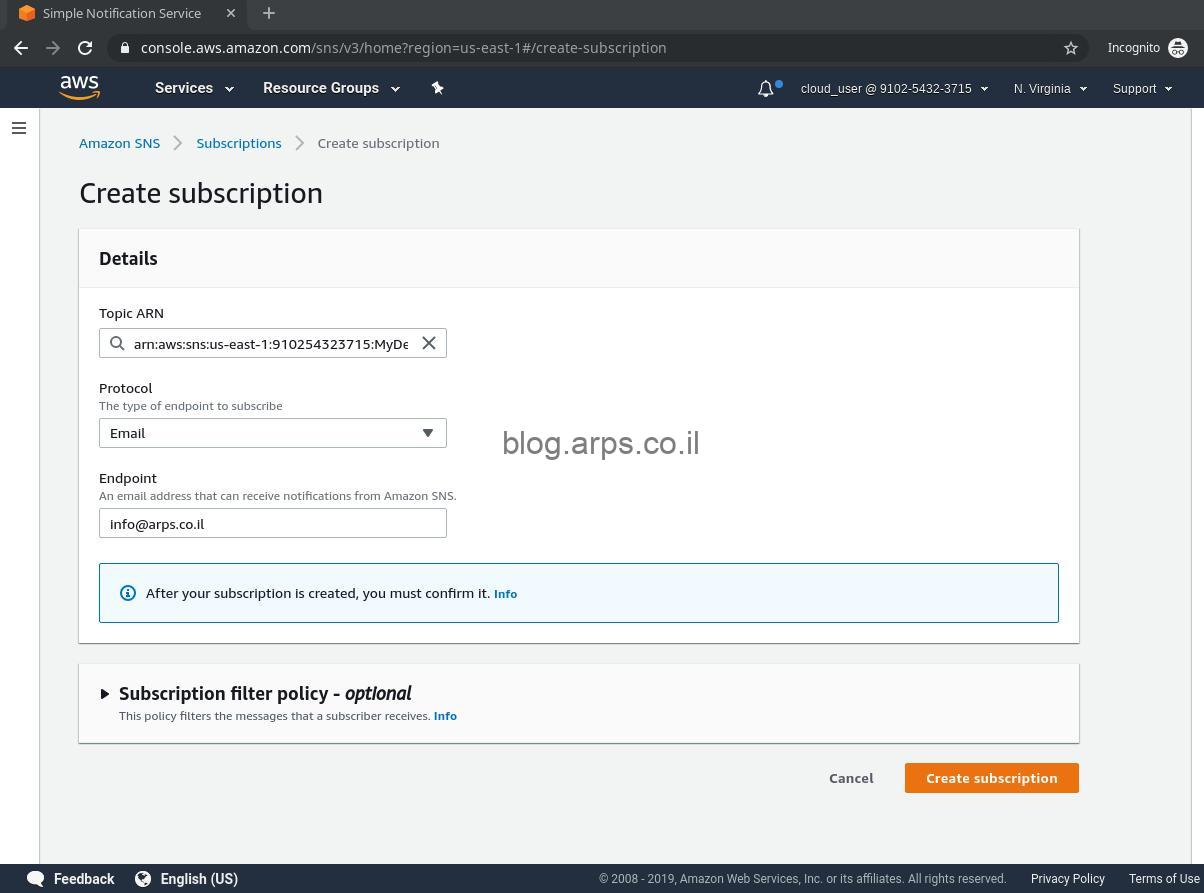Click the Incognito profile icon
The height and width of the screenshot is (893, 1204).
click(x=1178, y=48)
